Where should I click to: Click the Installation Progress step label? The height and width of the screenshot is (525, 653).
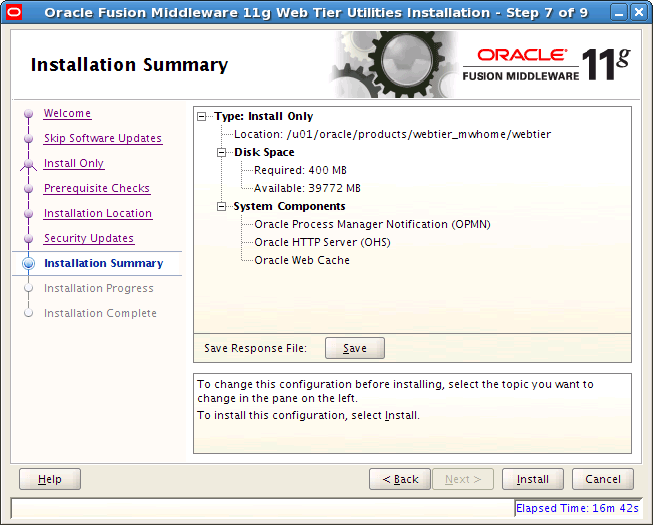pos(99,288)
